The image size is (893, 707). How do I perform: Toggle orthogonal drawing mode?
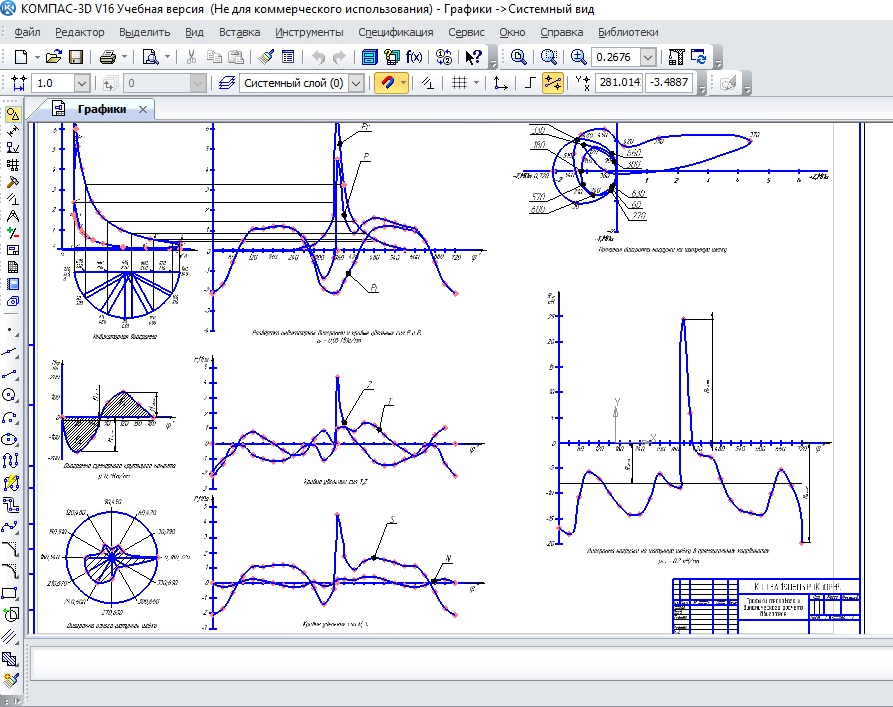pyautogui.click(x=529, y=83)
